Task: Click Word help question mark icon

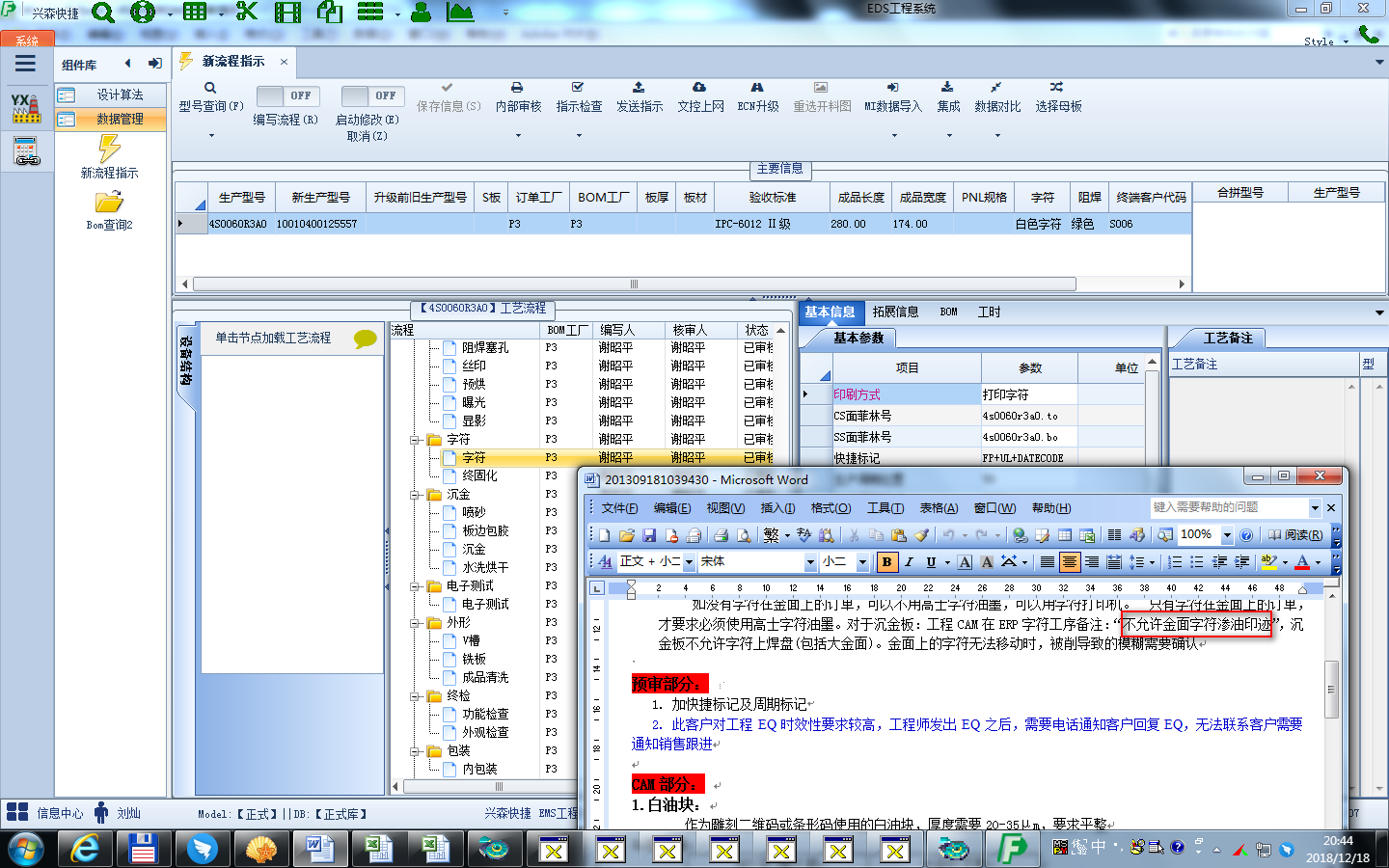Action: coord(1246,534)
